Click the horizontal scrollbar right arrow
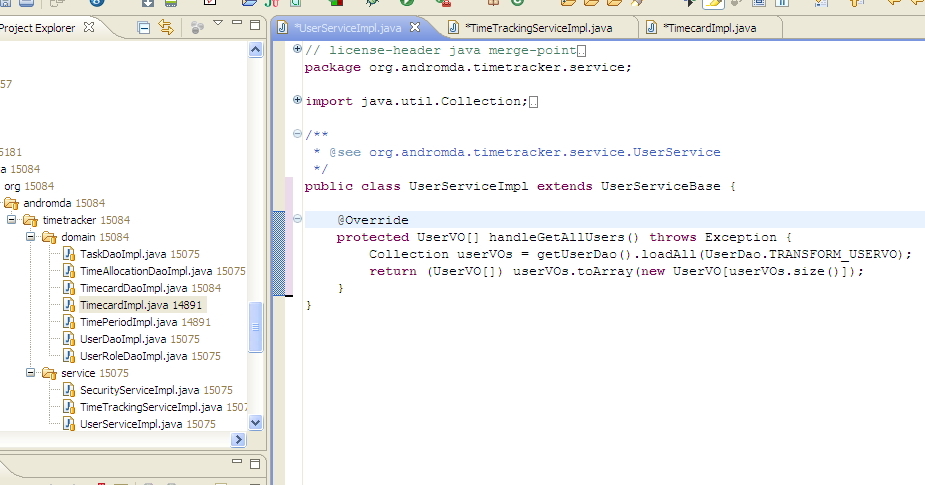The image size is (925, 485). [238, 440]
